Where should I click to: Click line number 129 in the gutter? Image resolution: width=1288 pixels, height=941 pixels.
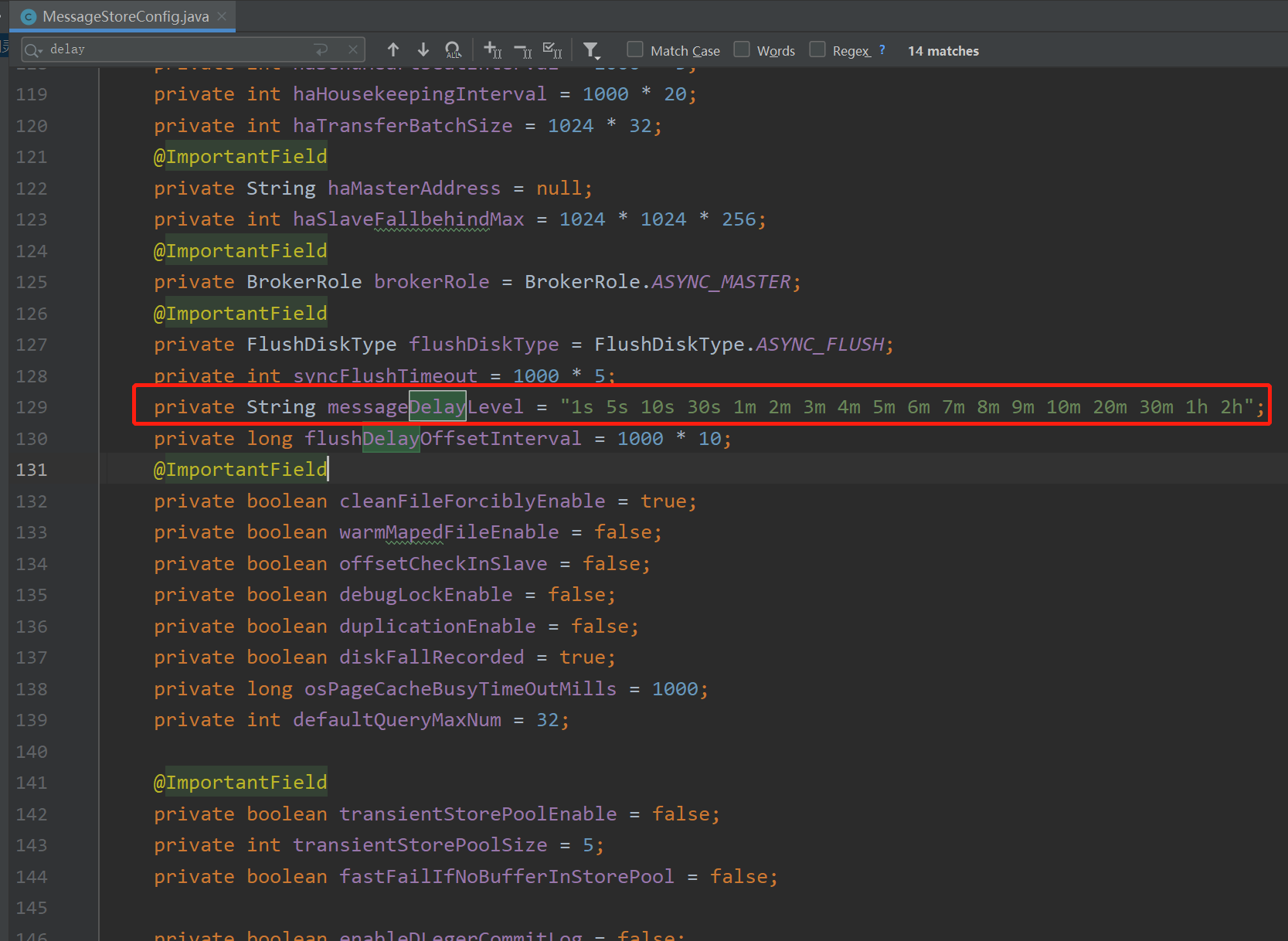pos(32,407)
